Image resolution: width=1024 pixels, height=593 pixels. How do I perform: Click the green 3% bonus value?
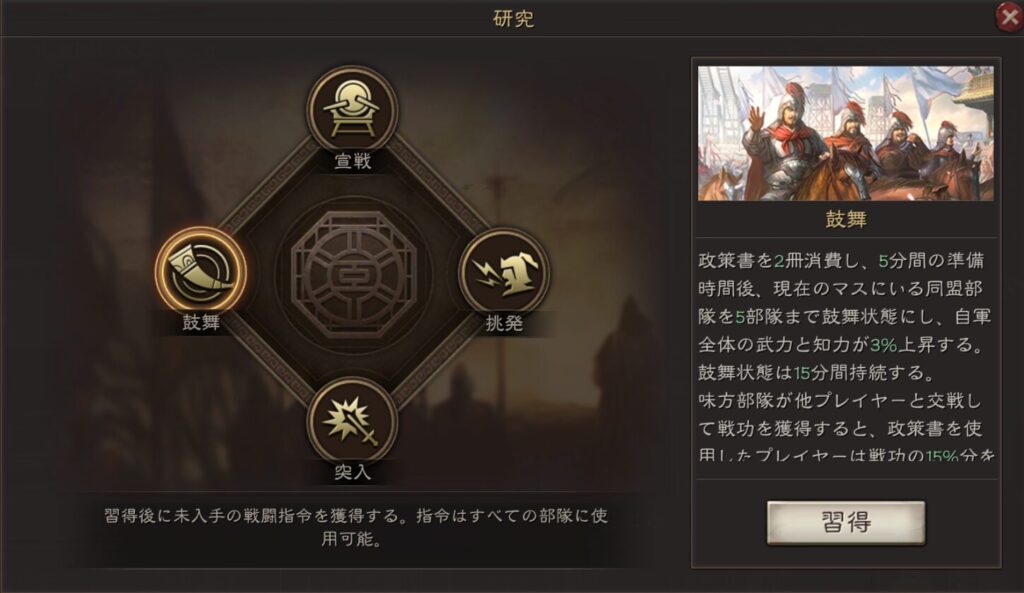click(884, 344)
